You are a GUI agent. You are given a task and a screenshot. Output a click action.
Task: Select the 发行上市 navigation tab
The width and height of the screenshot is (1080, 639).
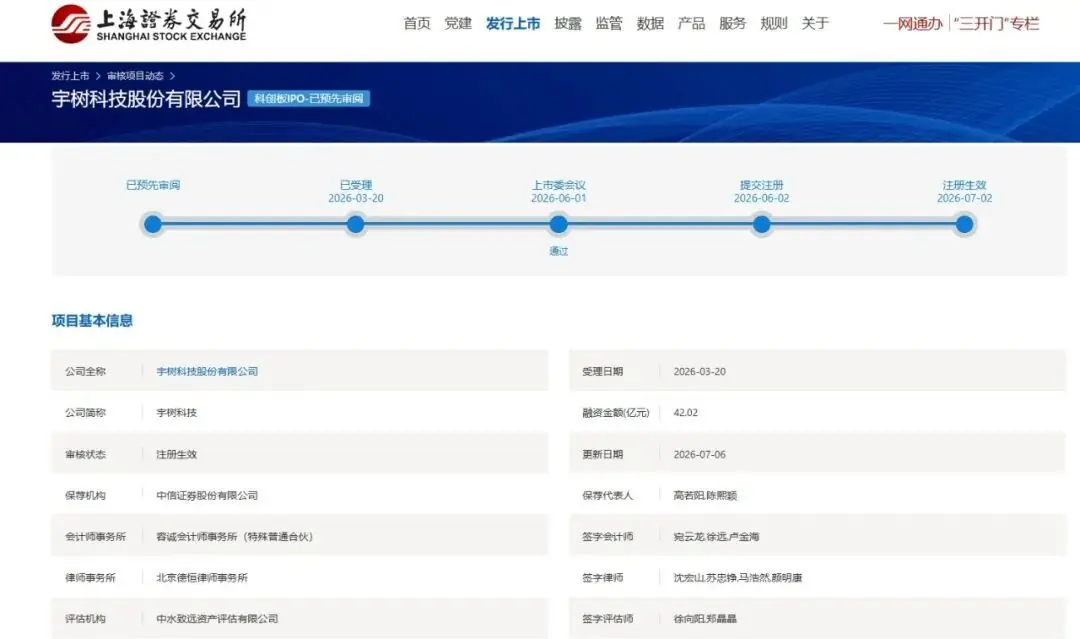(513, 23)
